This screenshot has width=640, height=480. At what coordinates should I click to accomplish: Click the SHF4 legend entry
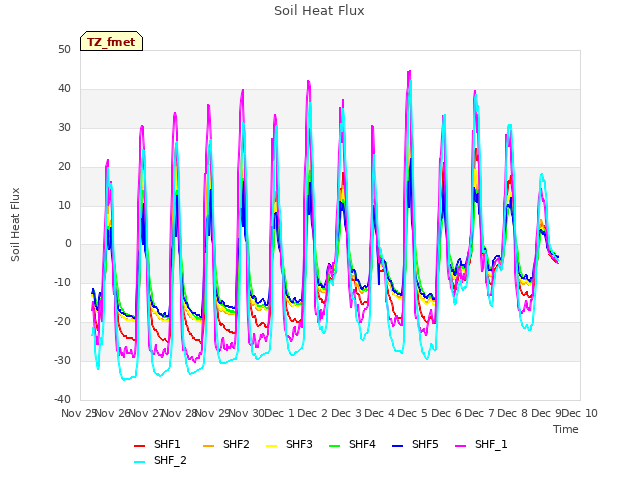[352, 444]
